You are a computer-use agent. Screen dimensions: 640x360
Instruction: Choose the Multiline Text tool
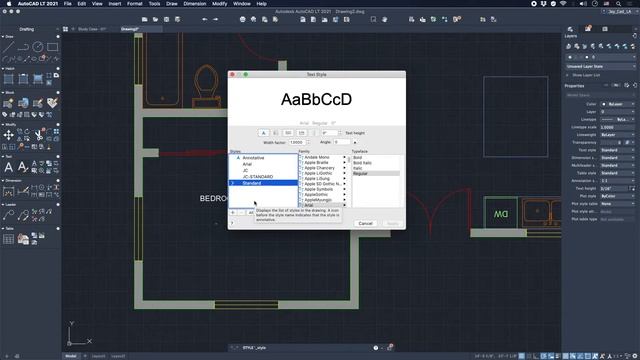(x=8, y=167)
